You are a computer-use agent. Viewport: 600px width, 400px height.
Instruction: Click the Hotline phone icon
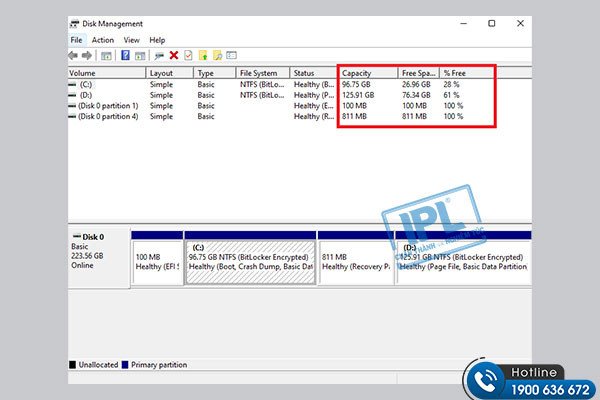pos(486,381)
